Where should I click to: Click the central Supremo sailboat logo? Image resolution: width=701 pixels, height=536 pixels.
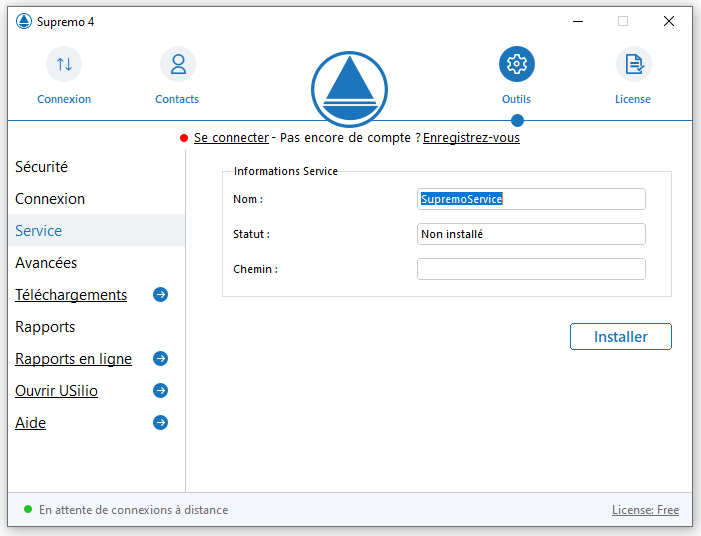tap(349, 89)
